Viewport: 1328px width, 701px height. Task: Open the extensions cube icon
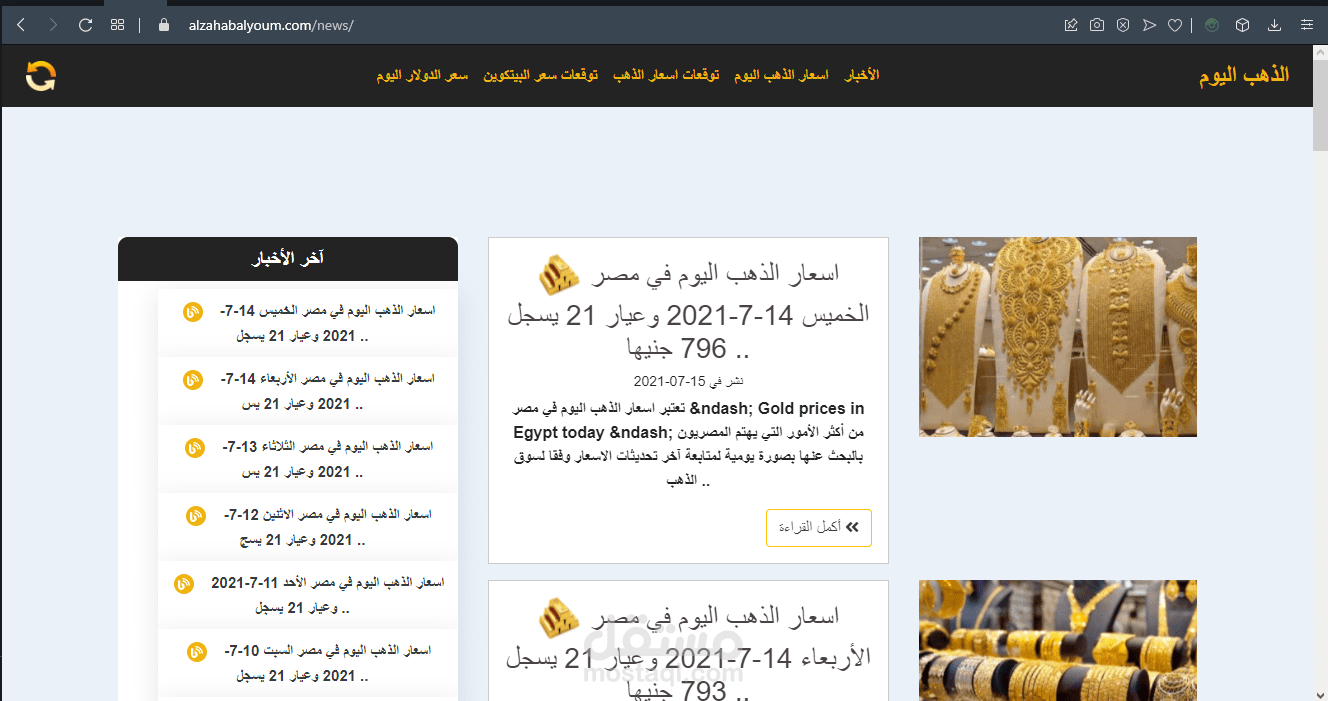[x=1242, y=25]
